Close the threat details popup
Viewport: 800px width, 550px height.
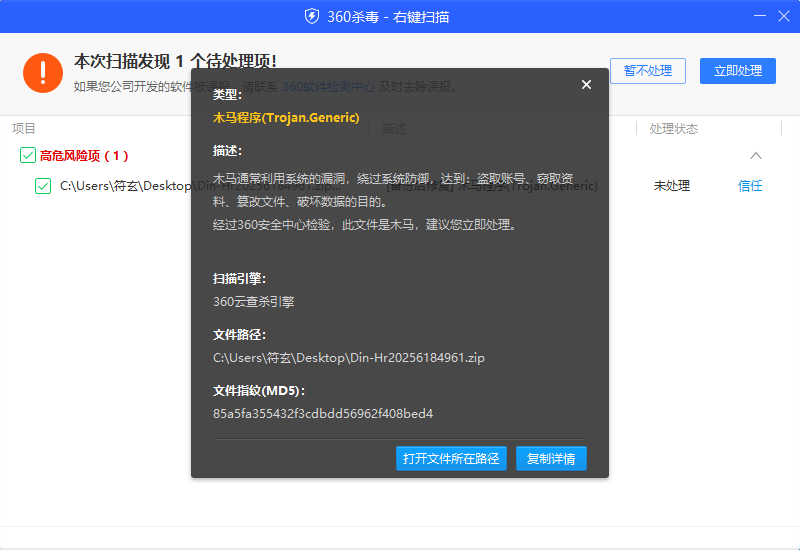pyautogui.click(x=586, y=85)
